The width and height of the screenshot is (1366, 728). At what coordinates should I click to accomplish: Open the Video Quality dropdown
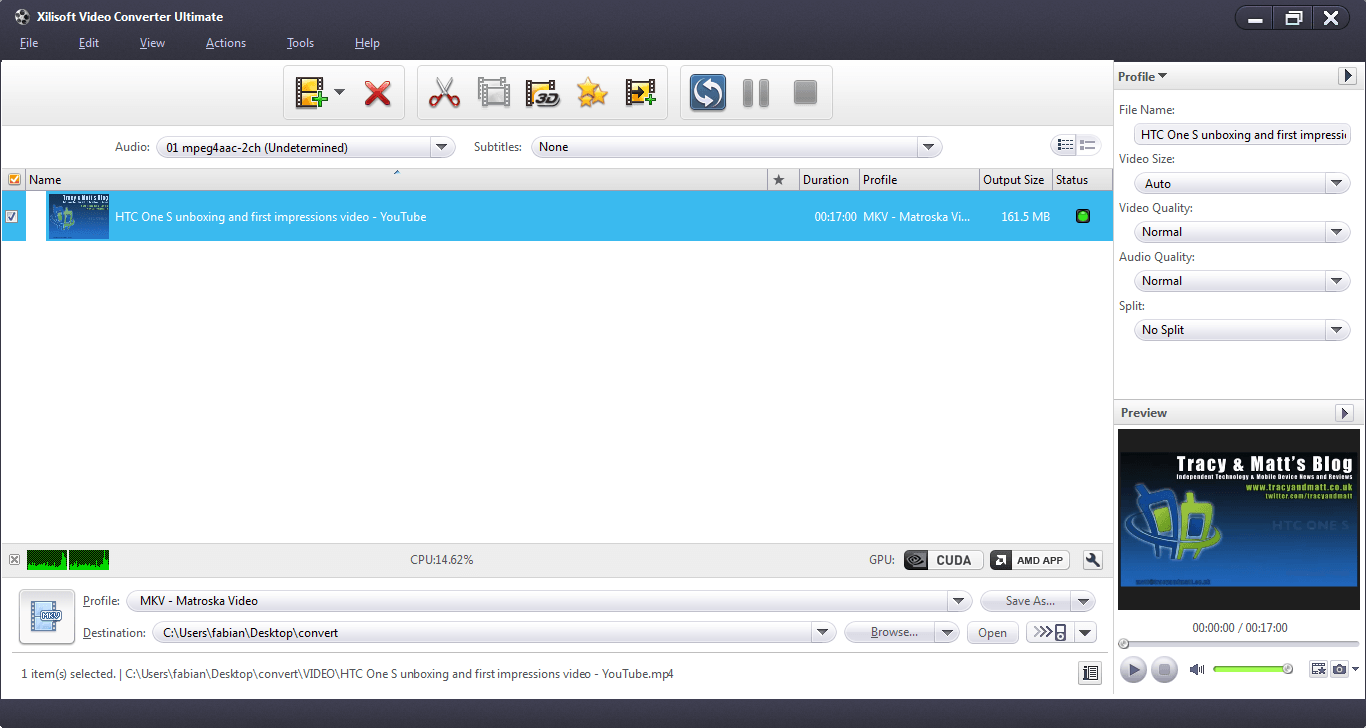(x=1337, y=231)
